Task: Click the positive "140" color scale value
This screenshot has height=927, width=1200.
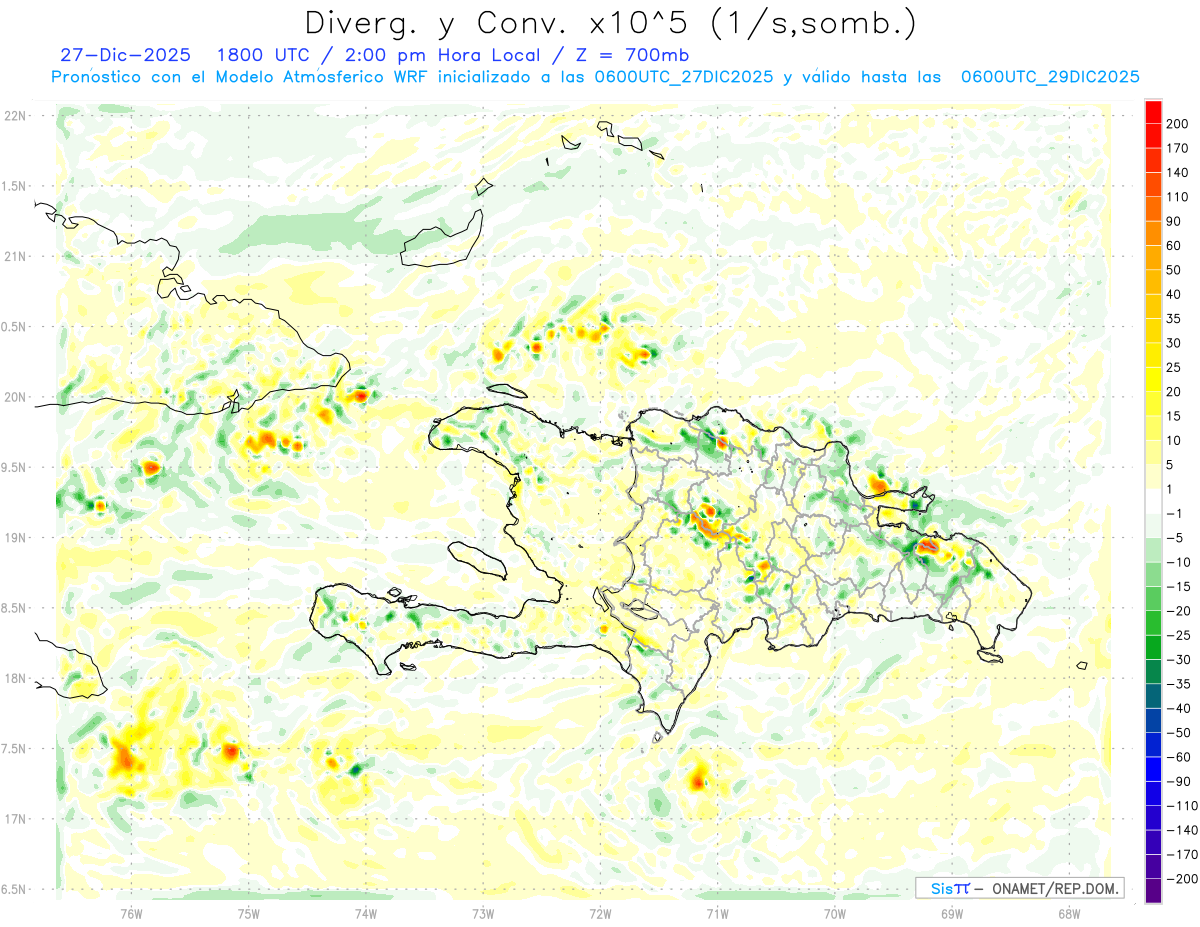Action: 1178,172
